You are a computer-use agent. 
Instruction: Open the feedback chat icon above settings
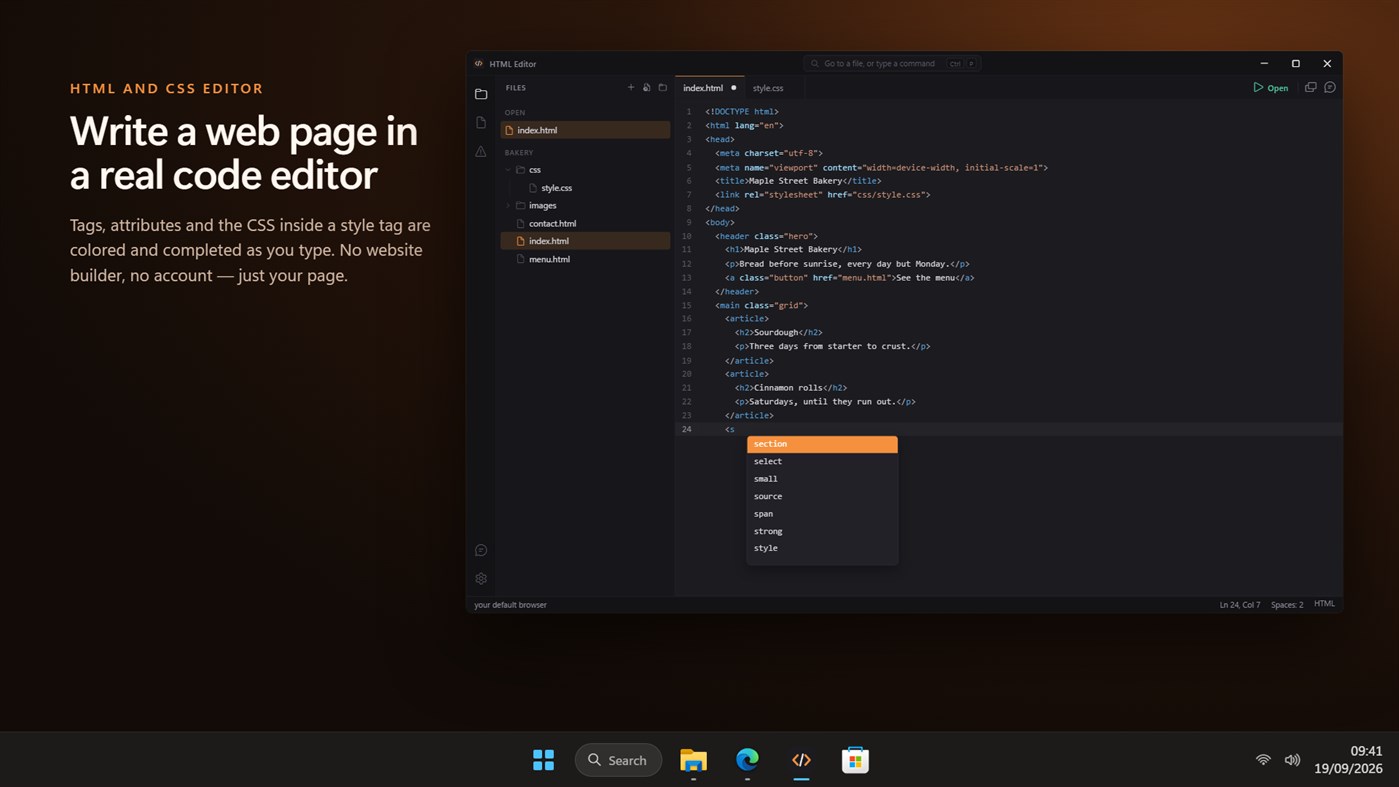pos(481,551)
